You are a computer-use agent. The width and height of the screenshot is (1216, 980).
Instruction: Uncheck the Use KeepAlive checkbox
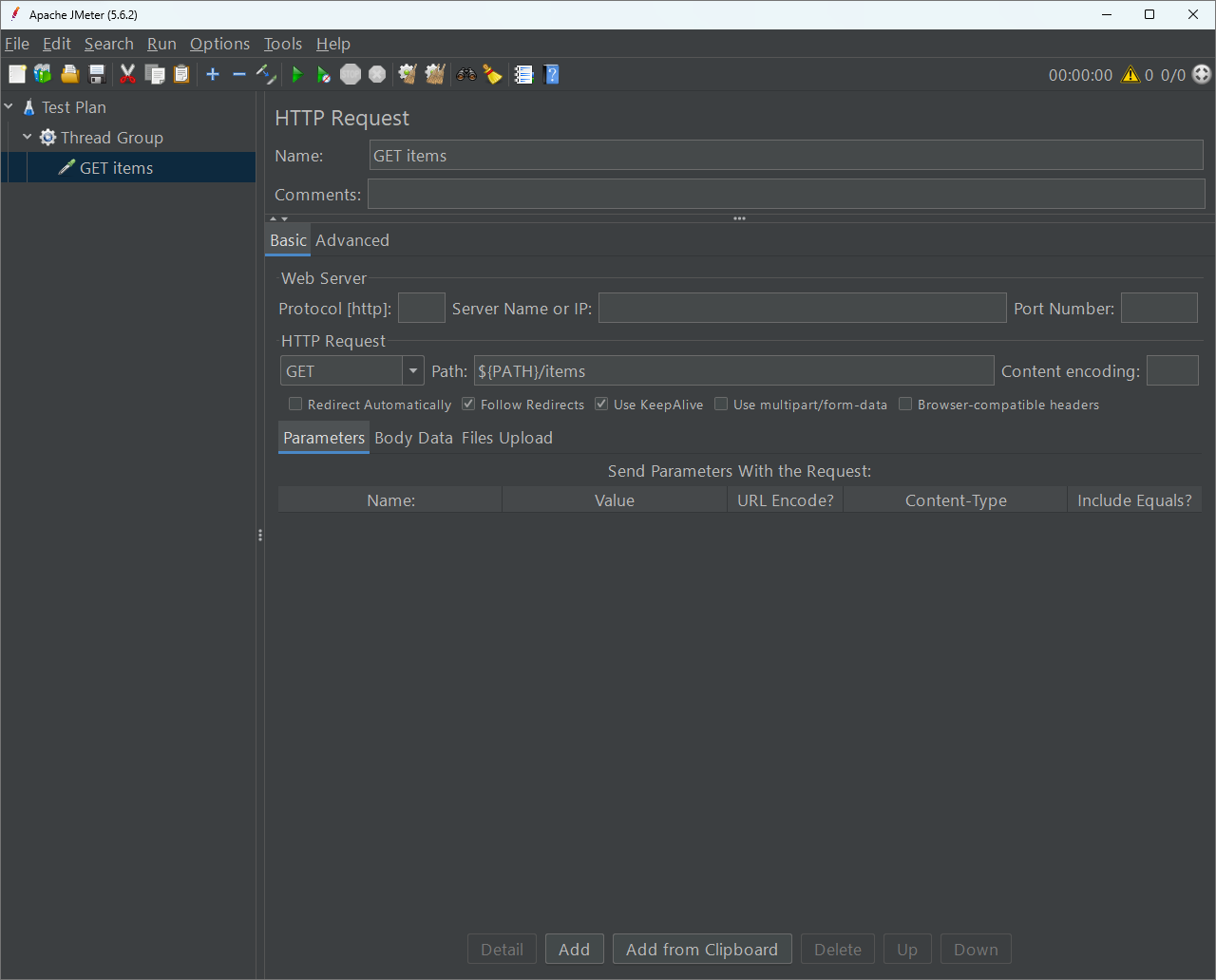pos(601,405)
